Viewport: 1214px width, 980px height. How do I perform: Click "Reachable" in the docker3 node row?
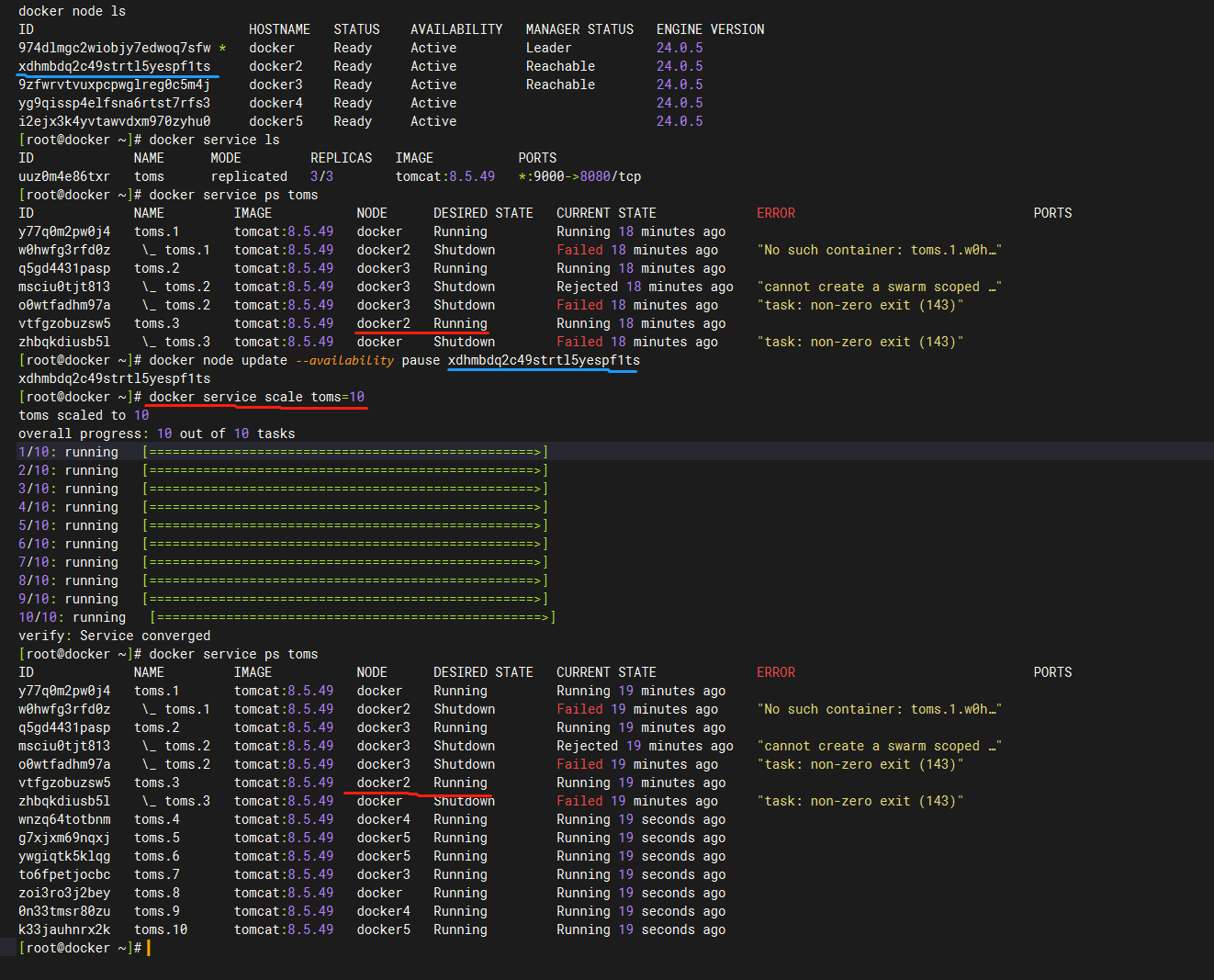[x=560, y=84]
